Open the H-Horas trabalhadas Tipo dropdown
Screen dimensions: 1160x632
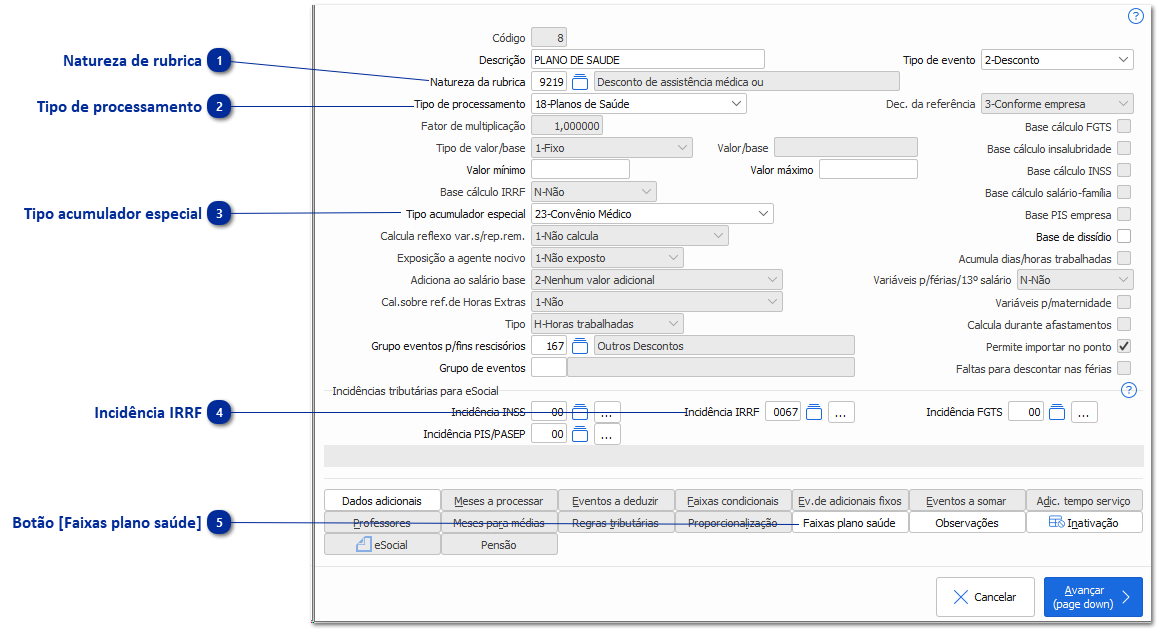tap(607, 323)
